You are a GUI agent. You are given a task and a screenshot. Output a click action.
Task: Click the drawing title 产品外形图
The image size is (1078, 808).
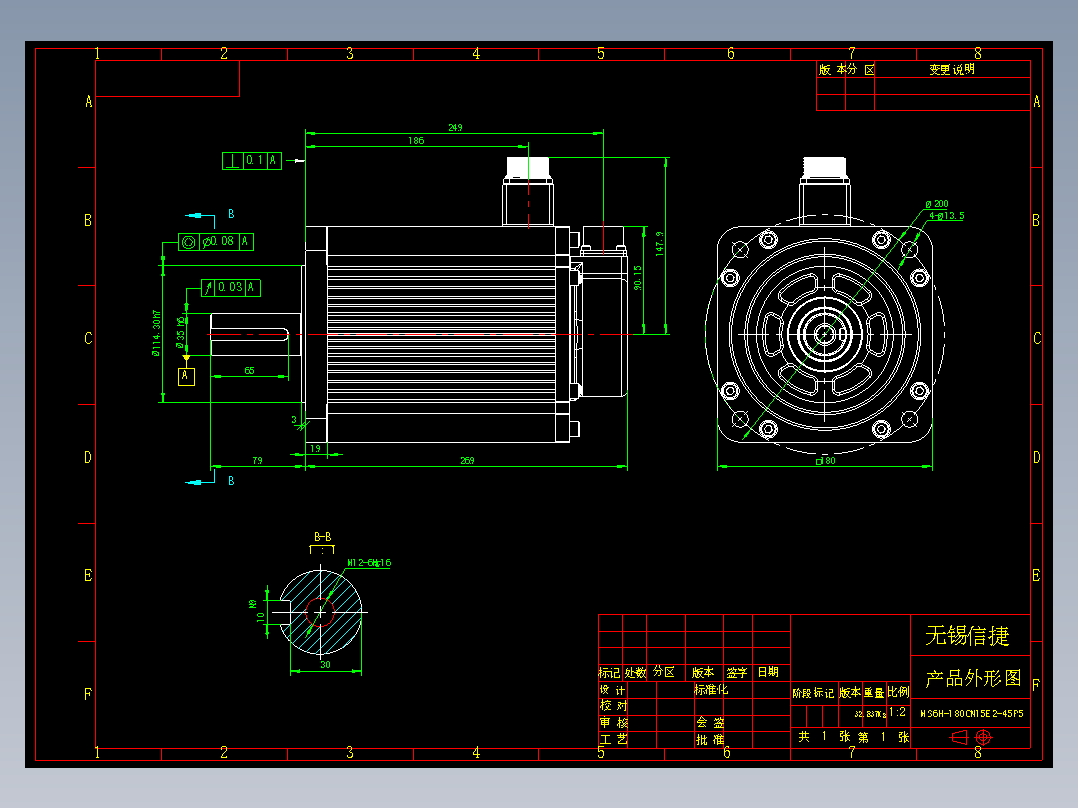(973, 678)
